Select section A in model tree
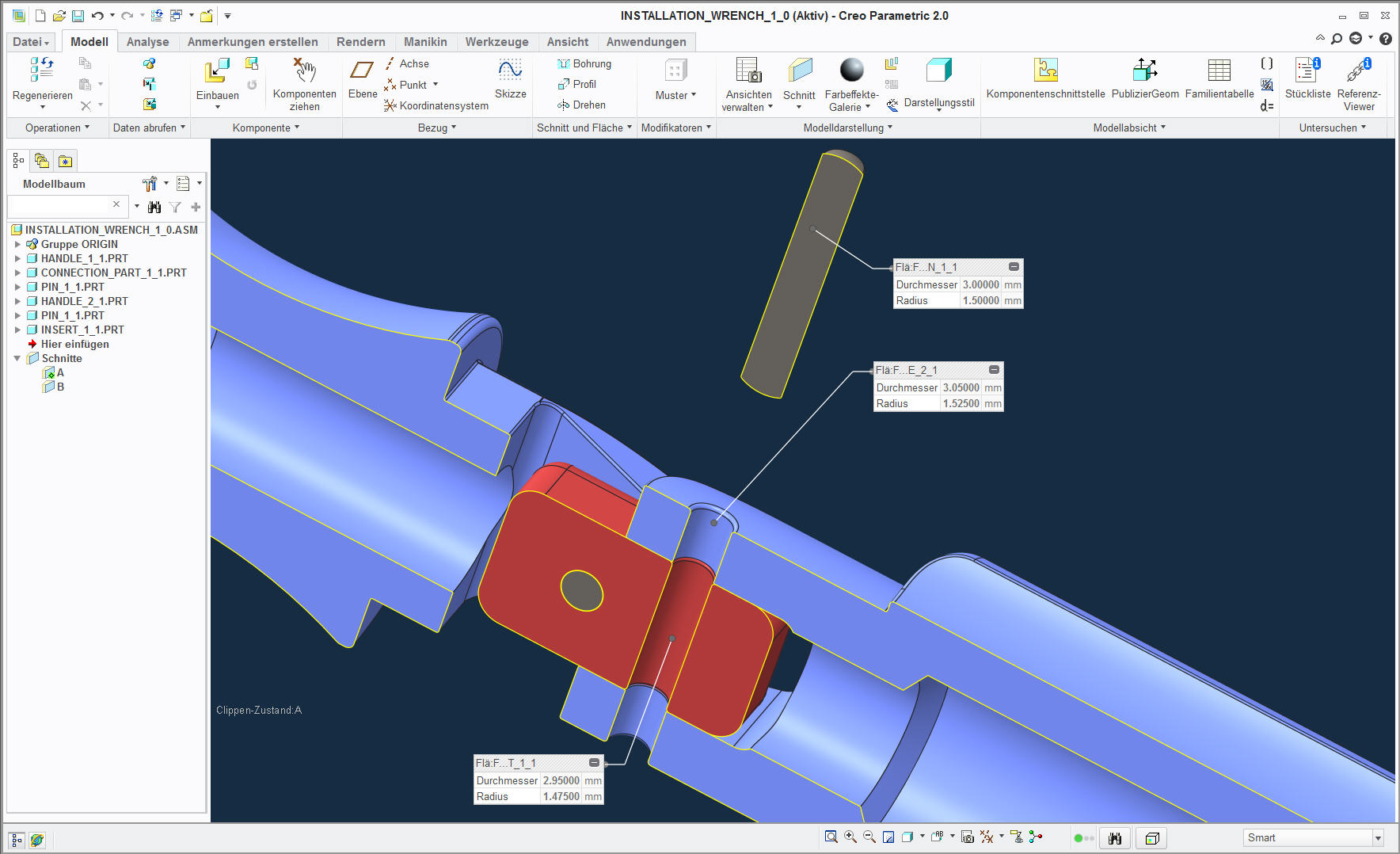Screen dimensions: 1400x854 55,372
